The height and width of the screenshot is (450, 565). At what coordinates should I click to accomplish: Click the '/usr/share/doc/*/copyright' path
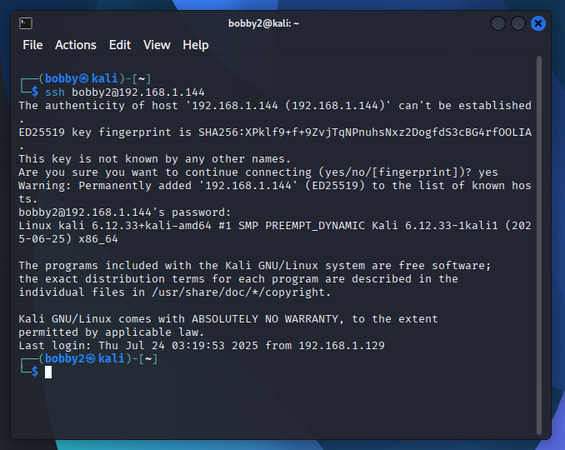[x=238, y=292]
